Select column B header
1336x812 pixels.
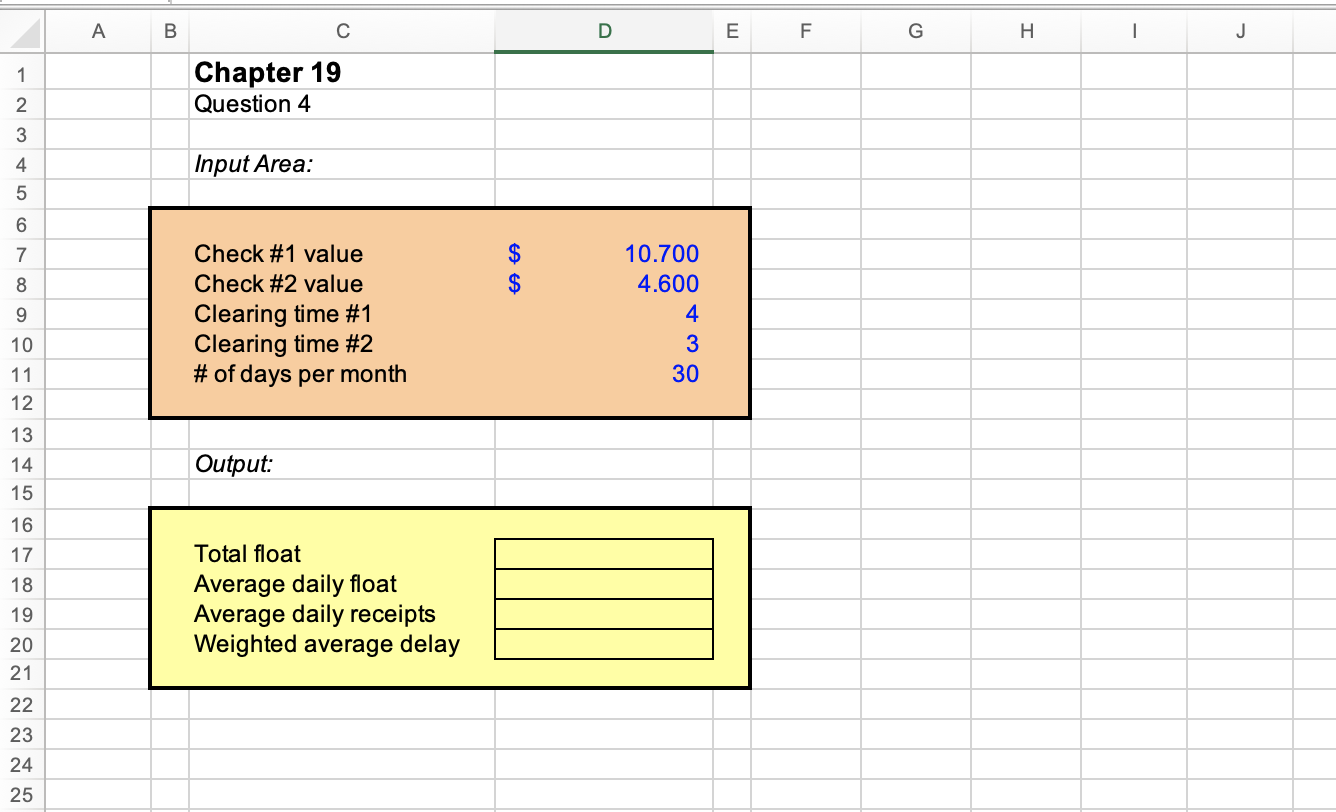pyautogui.click(x=169, y=32)
